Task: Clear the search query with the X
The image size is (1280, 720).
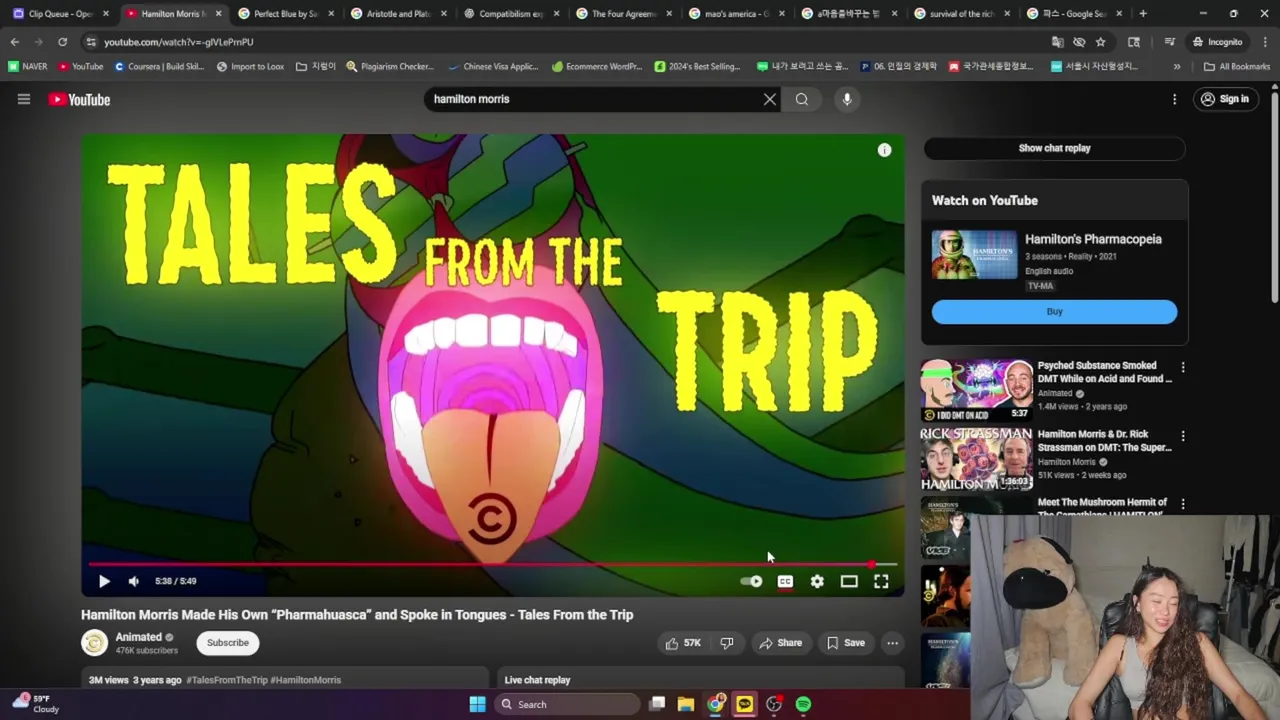Action: point(770,99)
